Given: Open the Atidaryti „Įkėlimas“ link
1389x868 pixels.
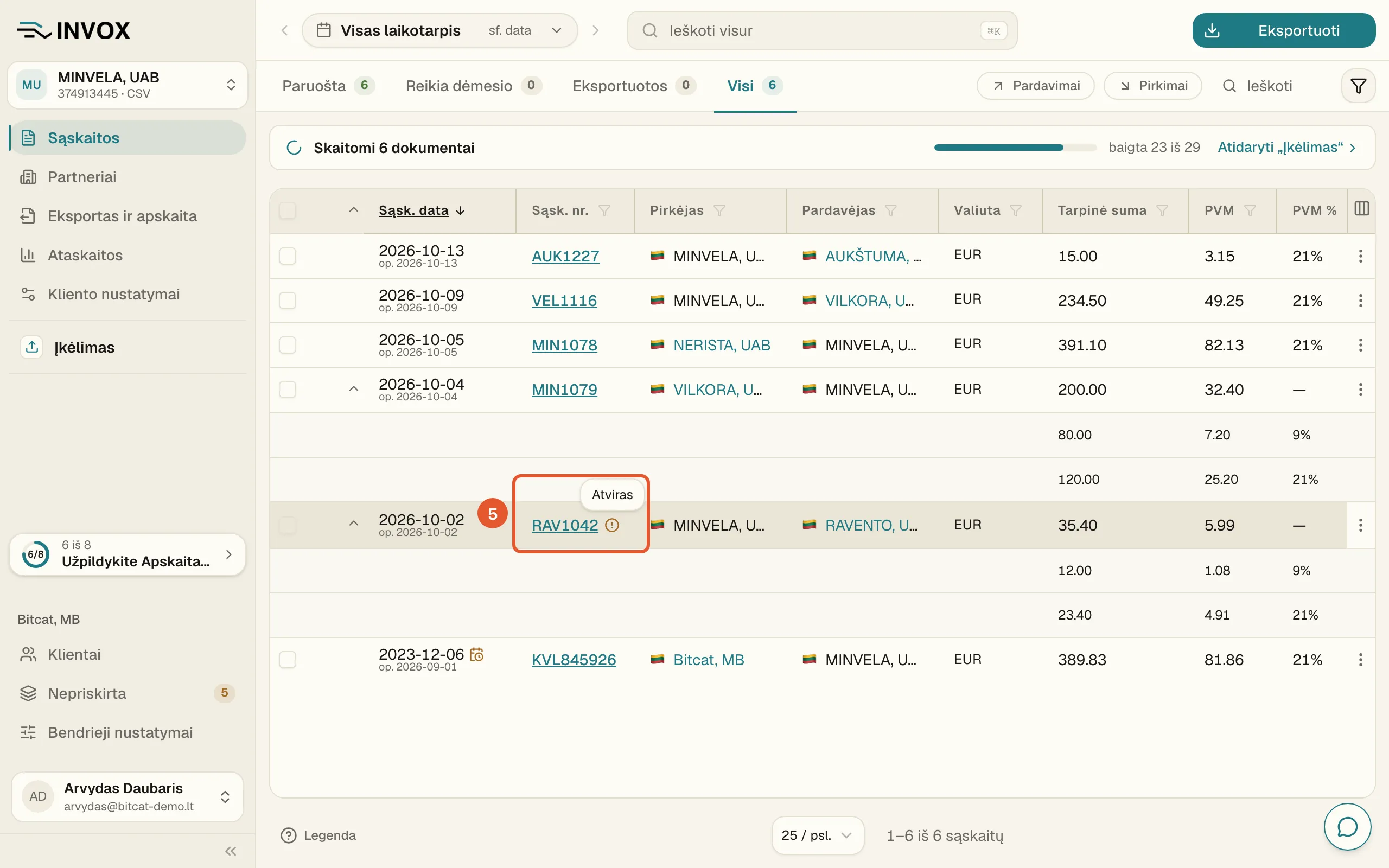Looking at the screenshot, I should [1287, 148].
